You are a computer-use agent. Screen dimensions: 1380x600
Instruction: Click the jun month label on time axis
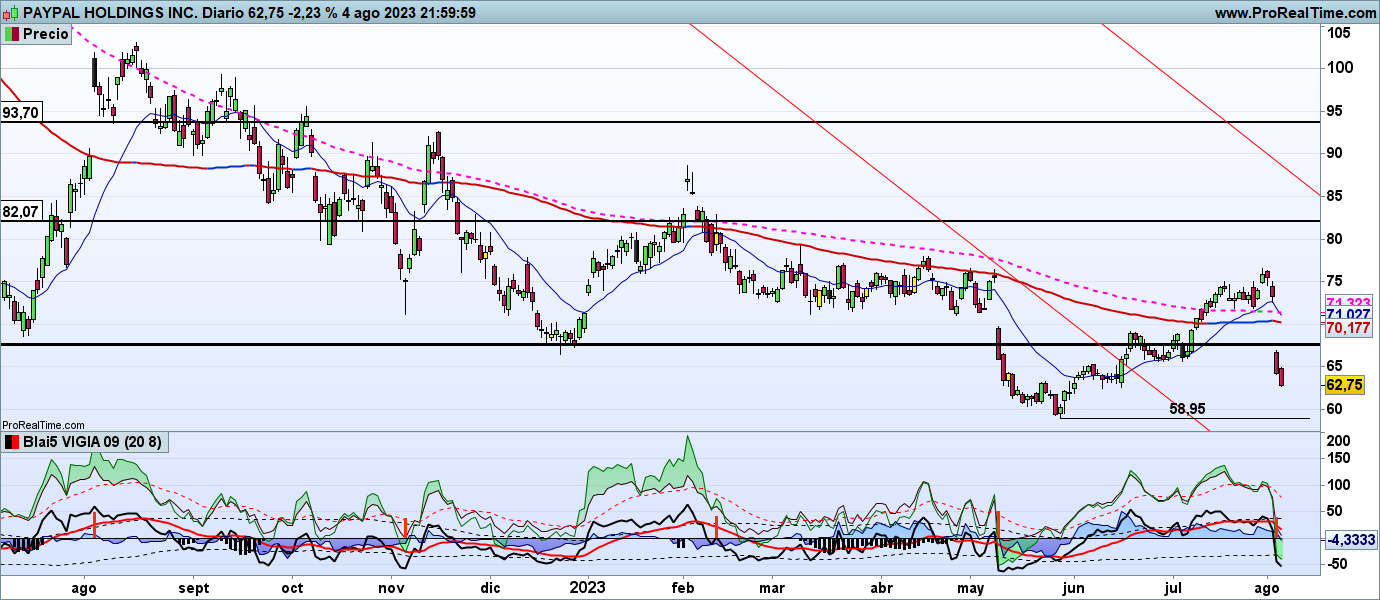[1073, 587]
